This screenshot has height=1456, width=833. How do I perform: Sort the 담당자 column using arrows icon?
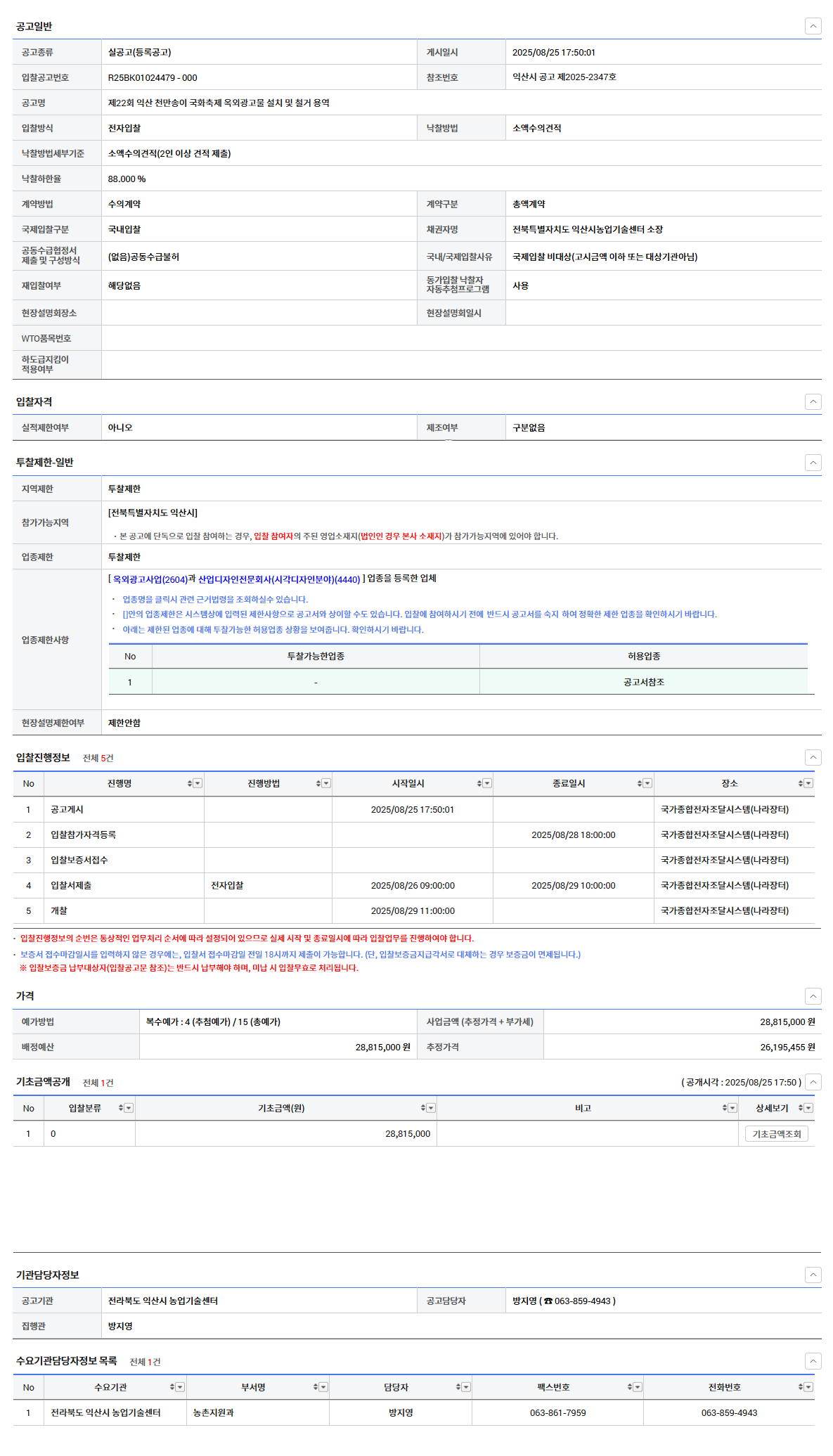pos(458,1387)
